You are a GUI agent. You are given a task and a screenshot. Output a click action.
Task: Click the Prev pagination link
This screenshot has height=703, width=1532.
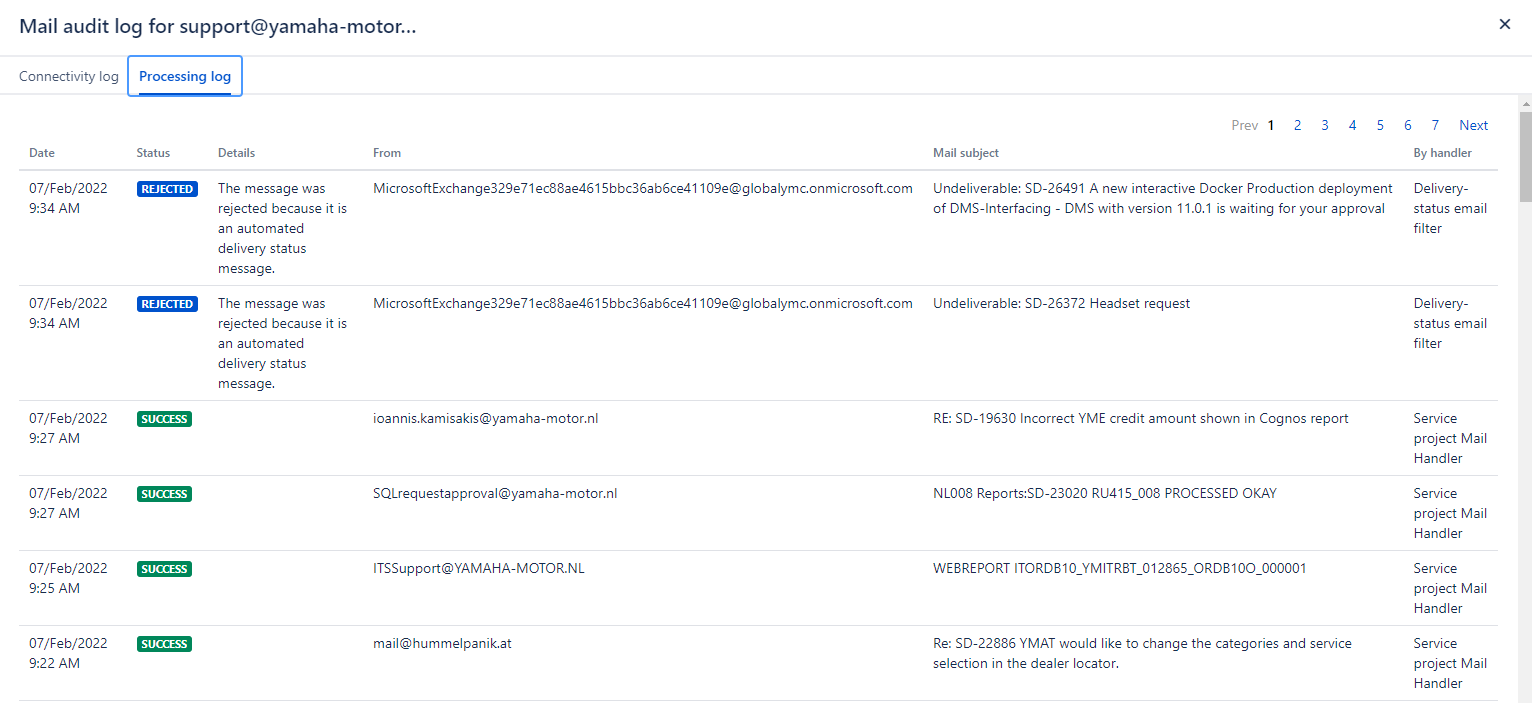pos(1245,125)
